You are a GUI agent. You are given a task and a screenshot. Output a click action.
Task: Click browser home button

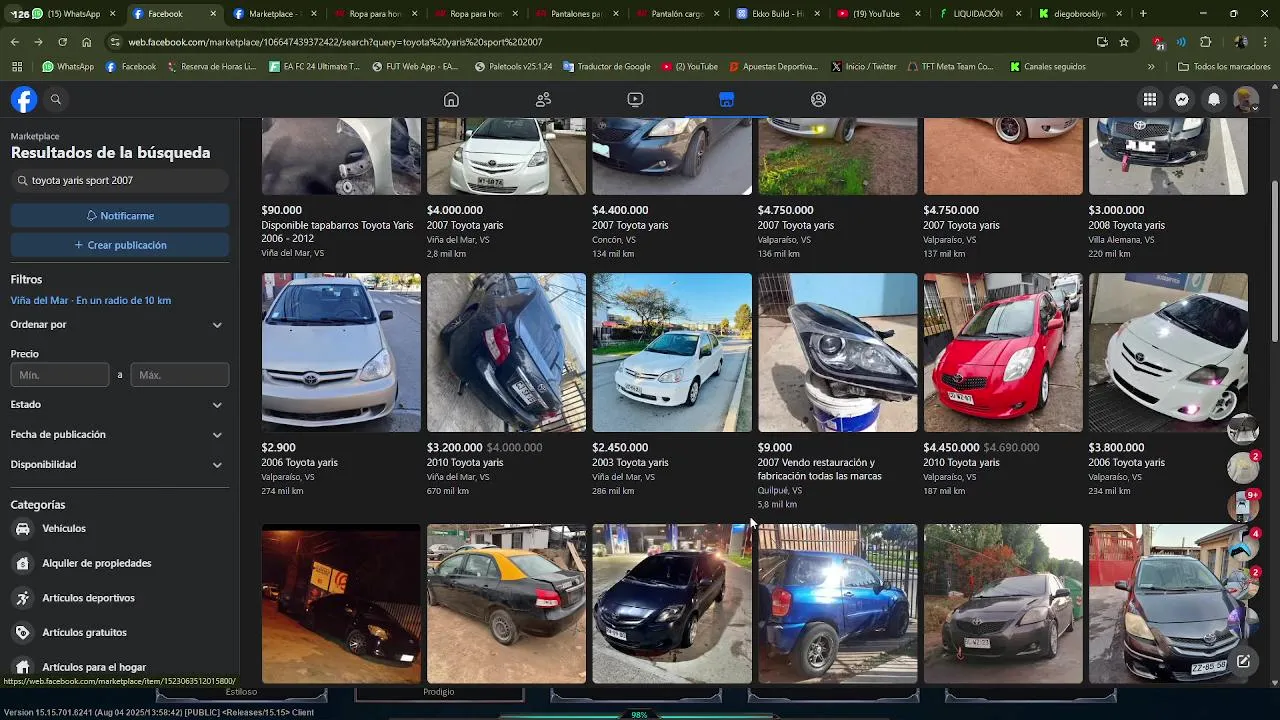click(x=86, y=42)
